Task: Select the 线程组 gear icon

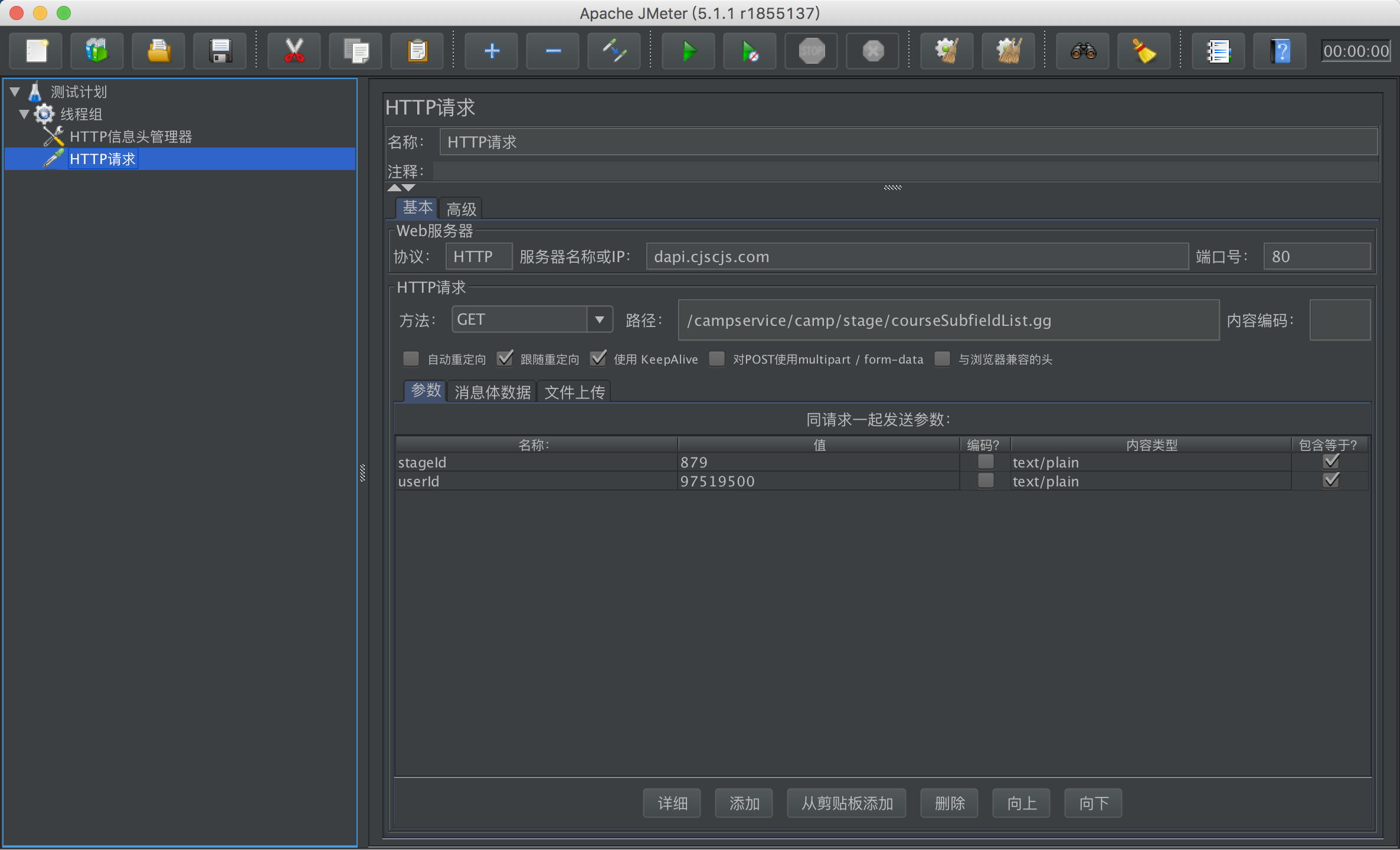Action: point(44,114)
